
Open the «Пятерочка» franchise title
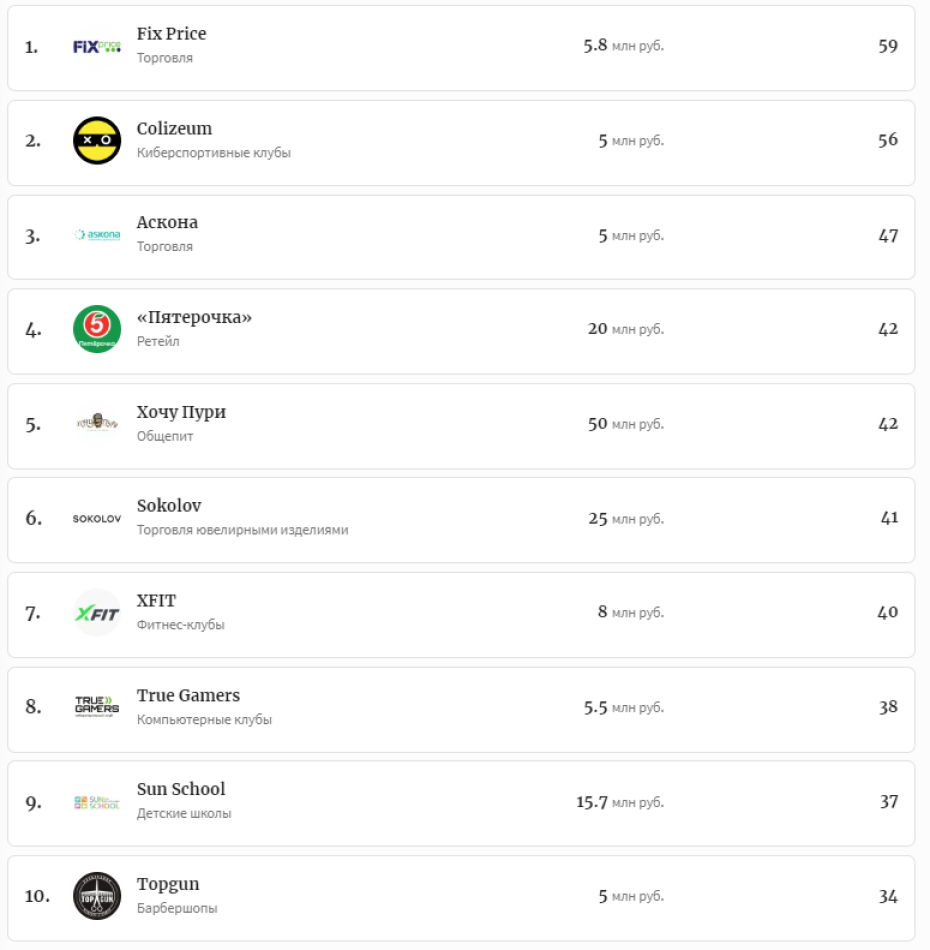coord(194,317)
